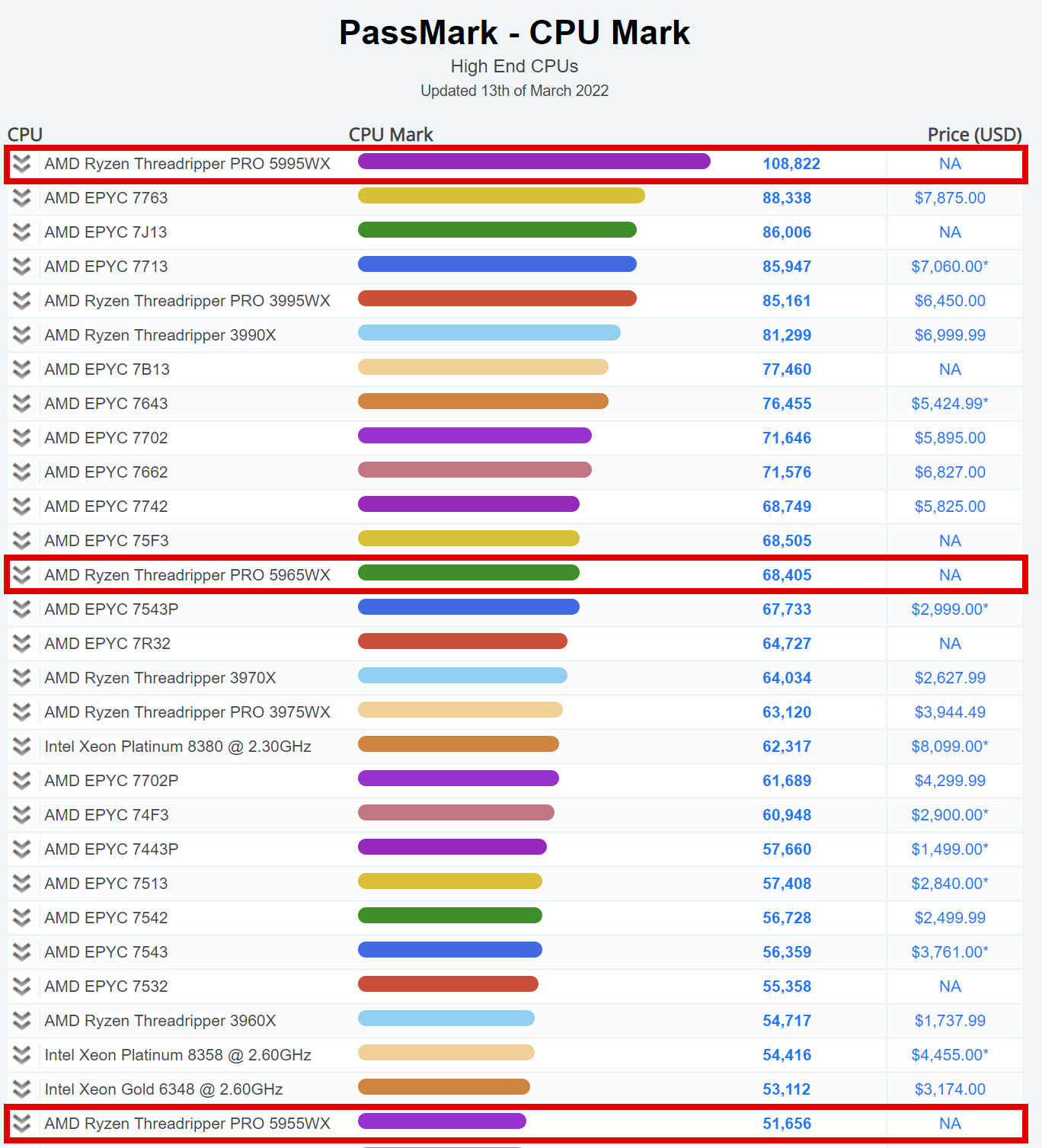Expand the AMD Ryzen Threadripper PRO 5995WX row chevron

[22, 164]
